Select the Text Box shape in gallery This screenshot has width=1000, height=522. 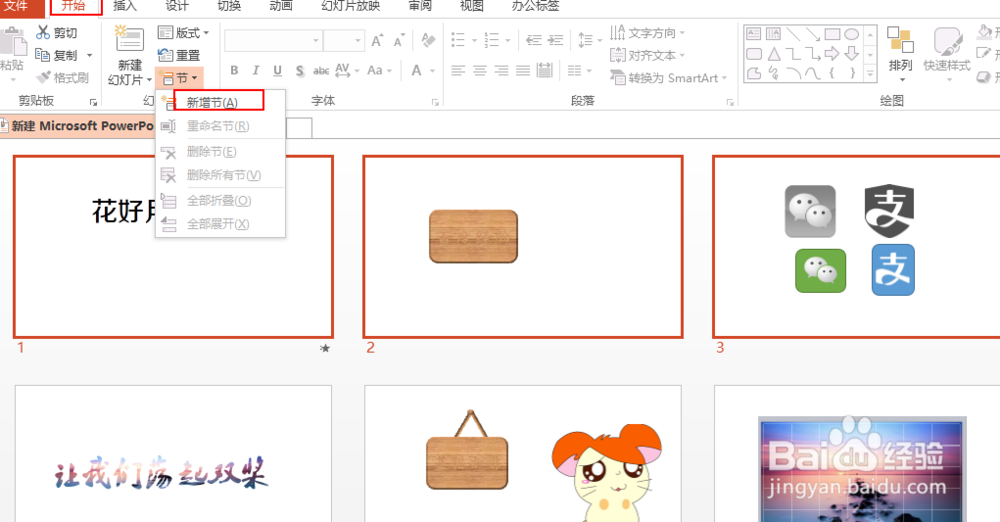click(754, 34)
